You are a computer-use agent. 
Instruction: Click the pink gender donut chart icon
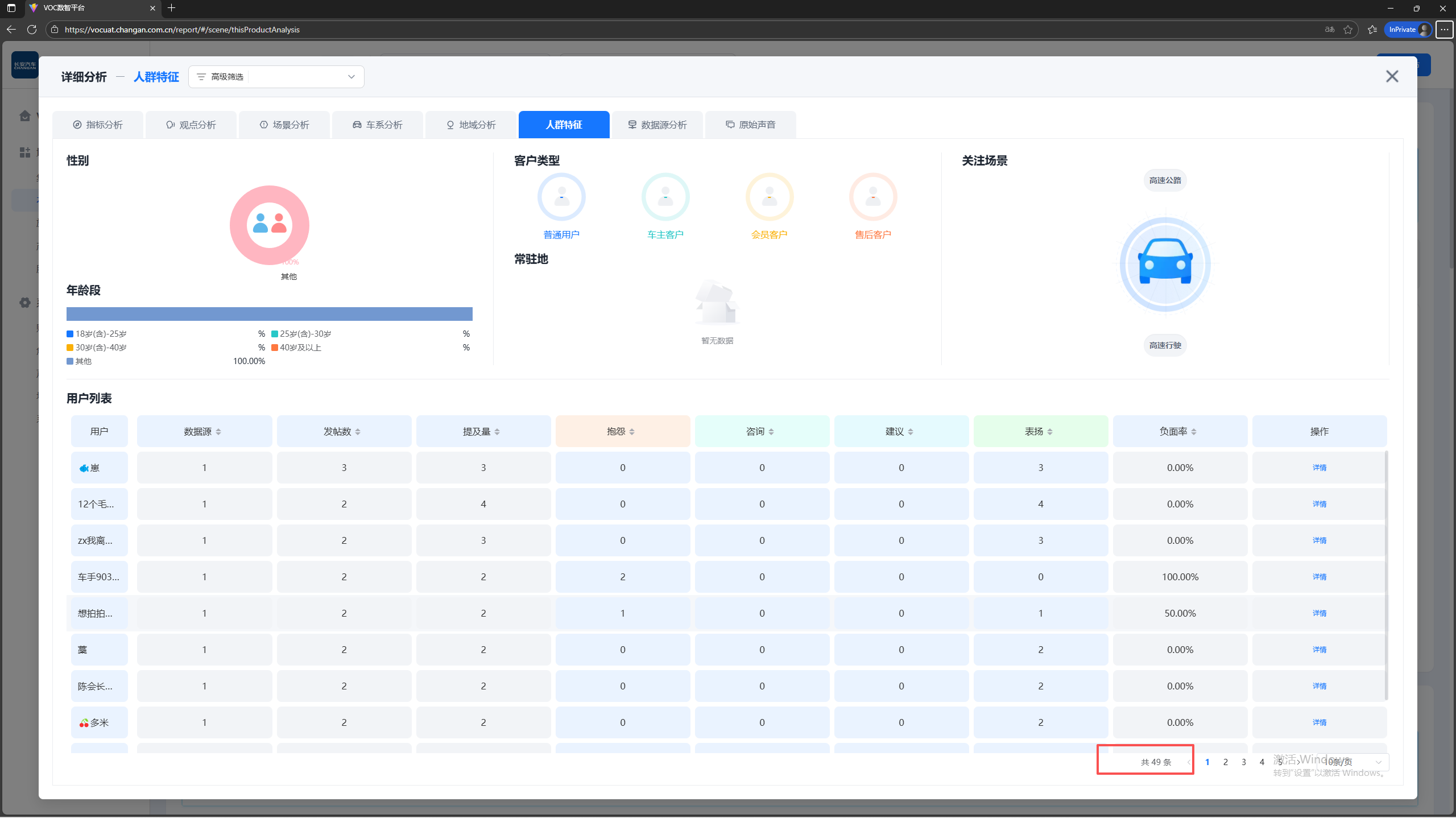(x=269, y=225)
